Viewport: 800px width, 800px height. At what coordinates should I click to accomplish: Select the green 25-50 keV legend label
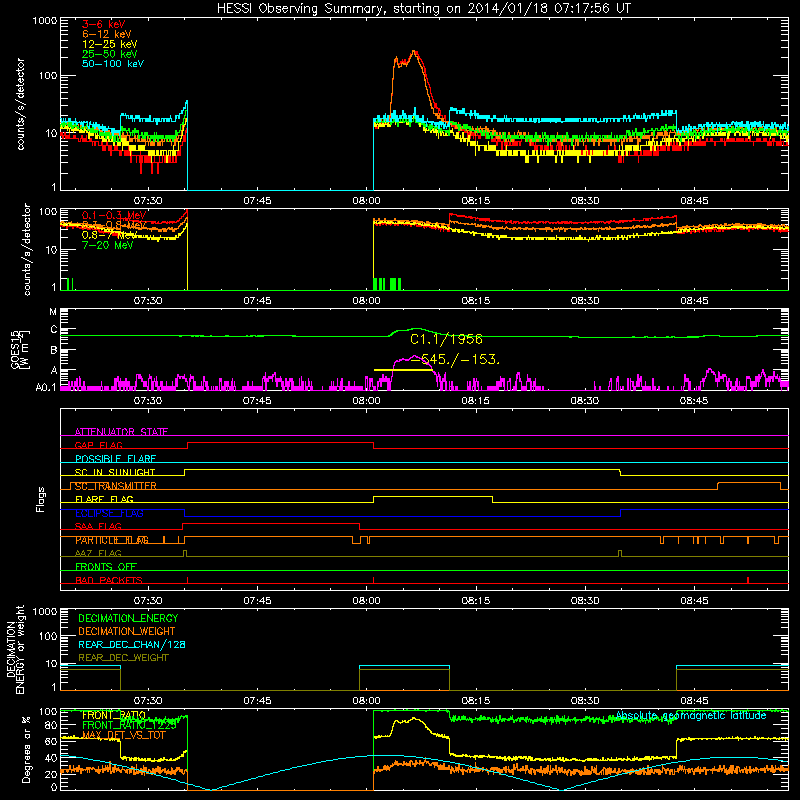(x=109, y=54)
